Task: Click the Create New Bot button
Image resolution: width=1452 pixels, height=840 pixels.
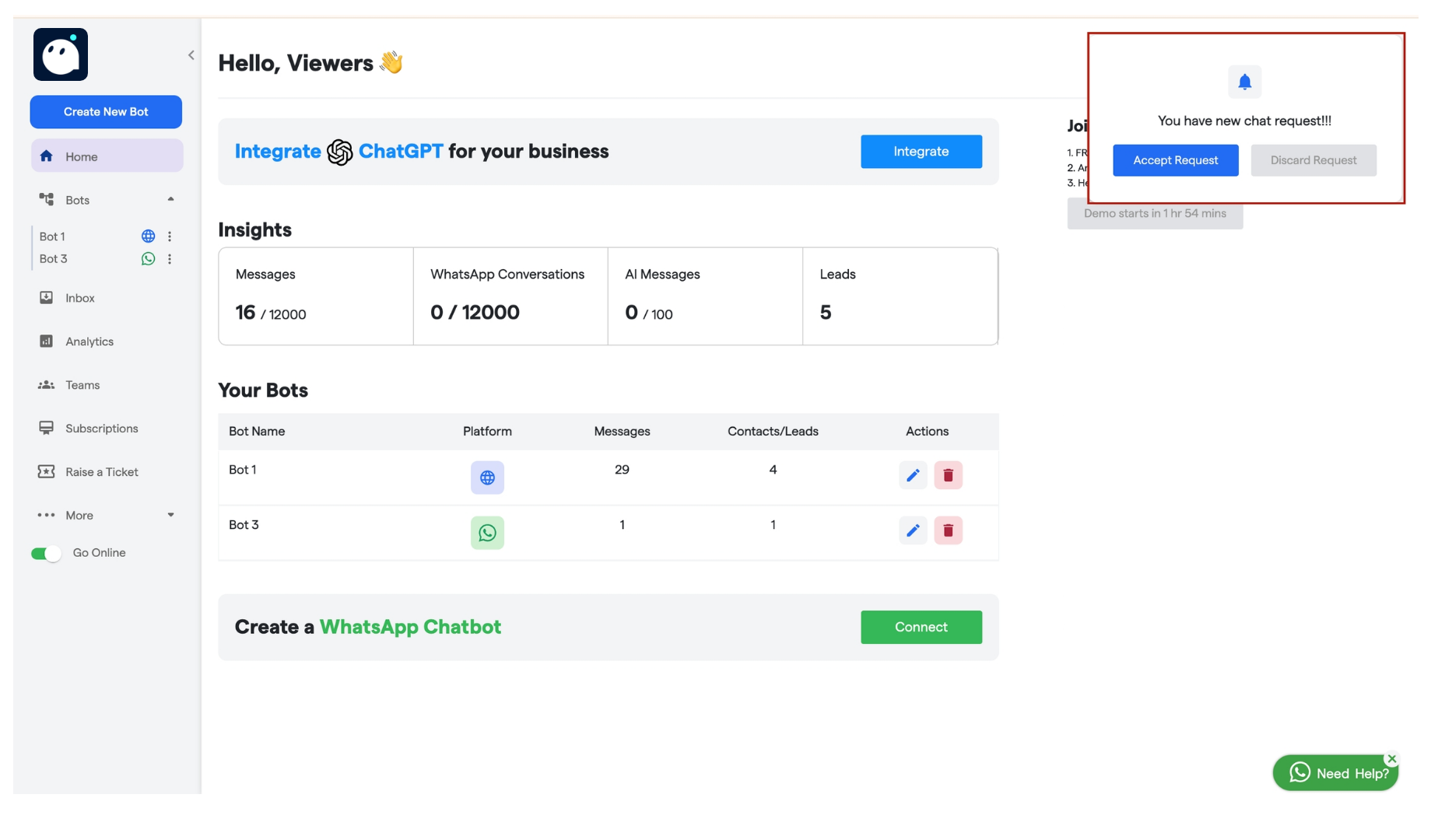Action: (x=106, y=112)
